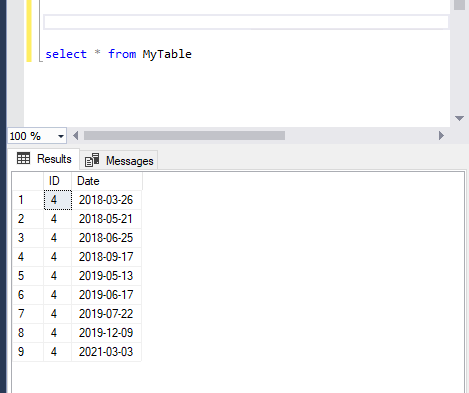
Task: Switch to the Messages tab
Action: tap(119, 161)
